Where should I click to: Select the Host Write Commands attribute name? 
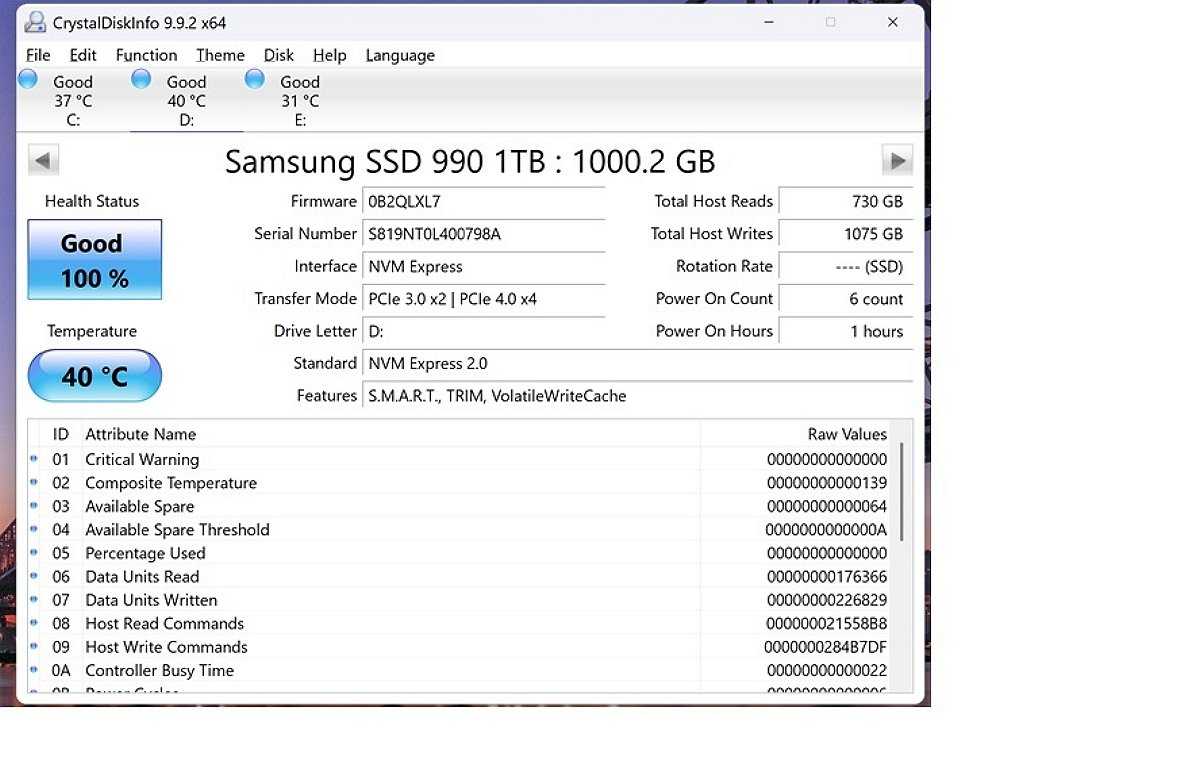pos(166,648)
